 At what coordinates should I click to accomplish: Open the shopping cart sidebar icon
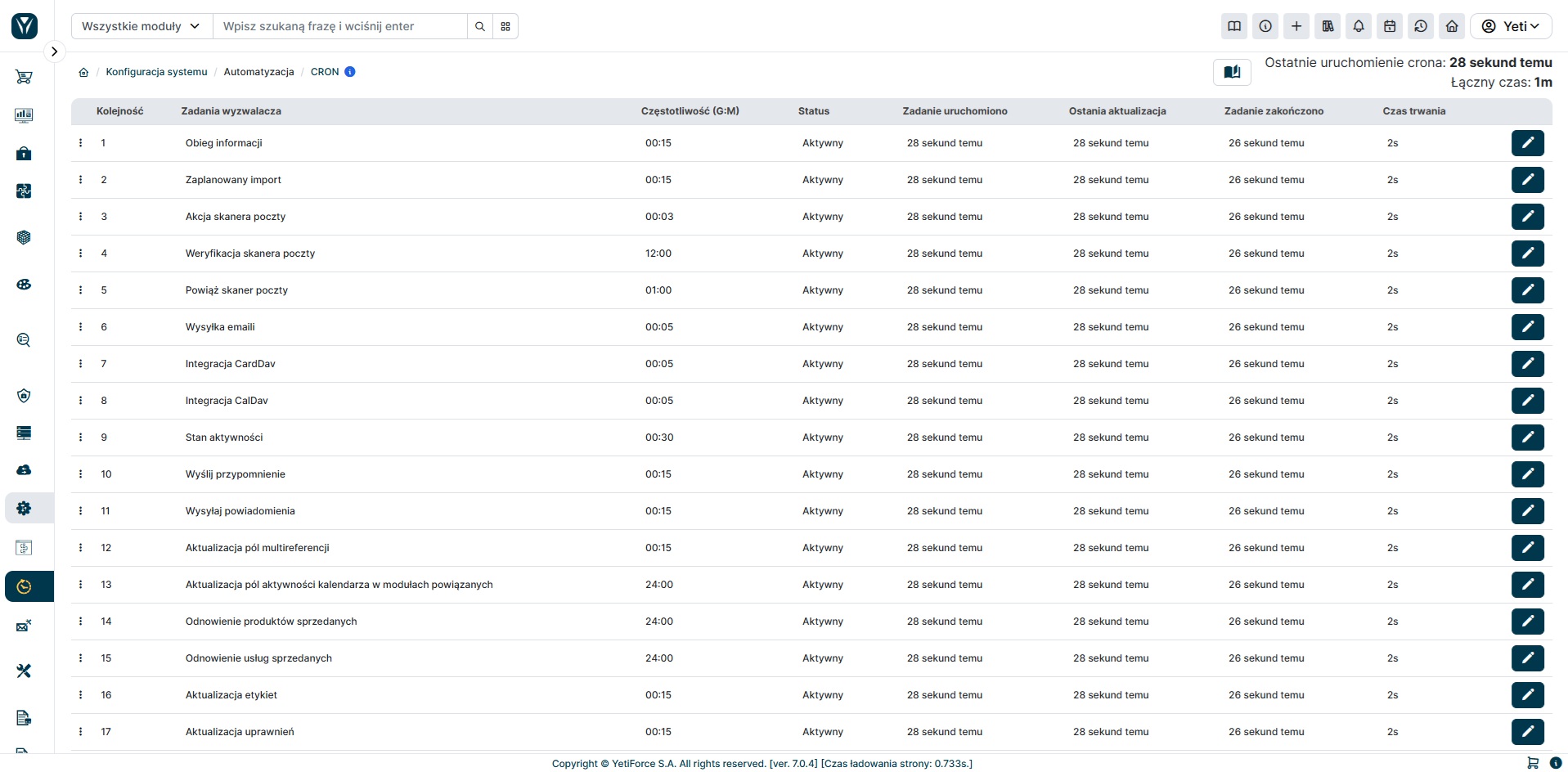pos(24,77)
